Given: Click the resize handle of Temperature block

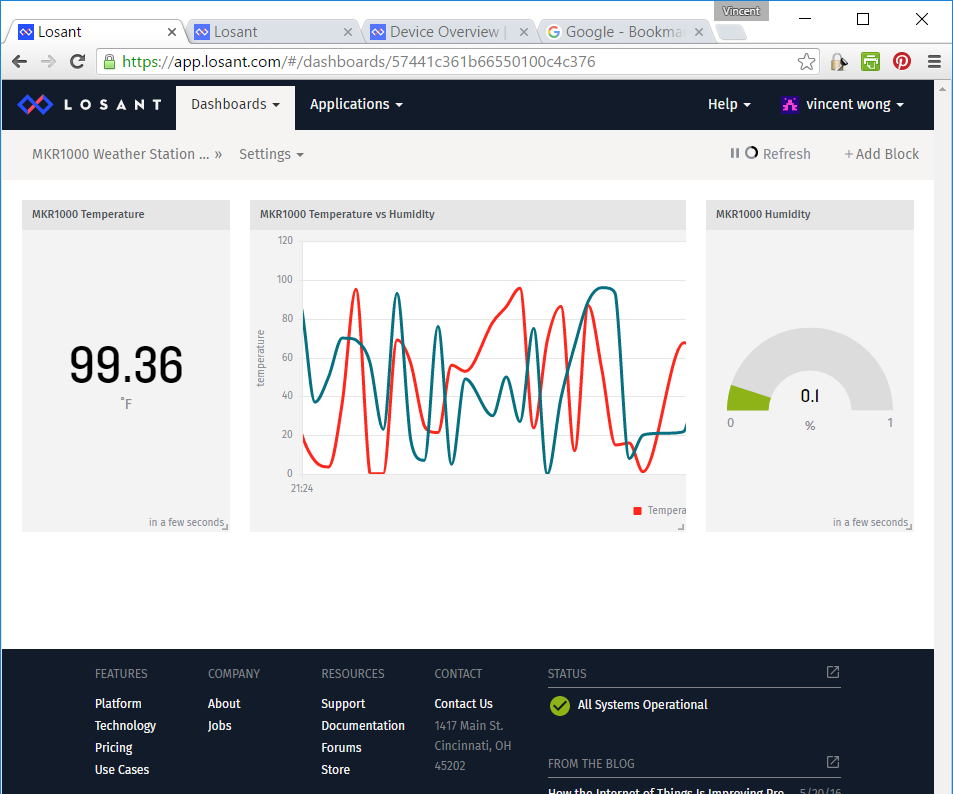Looking at the screenshot, I should (225, 527).
